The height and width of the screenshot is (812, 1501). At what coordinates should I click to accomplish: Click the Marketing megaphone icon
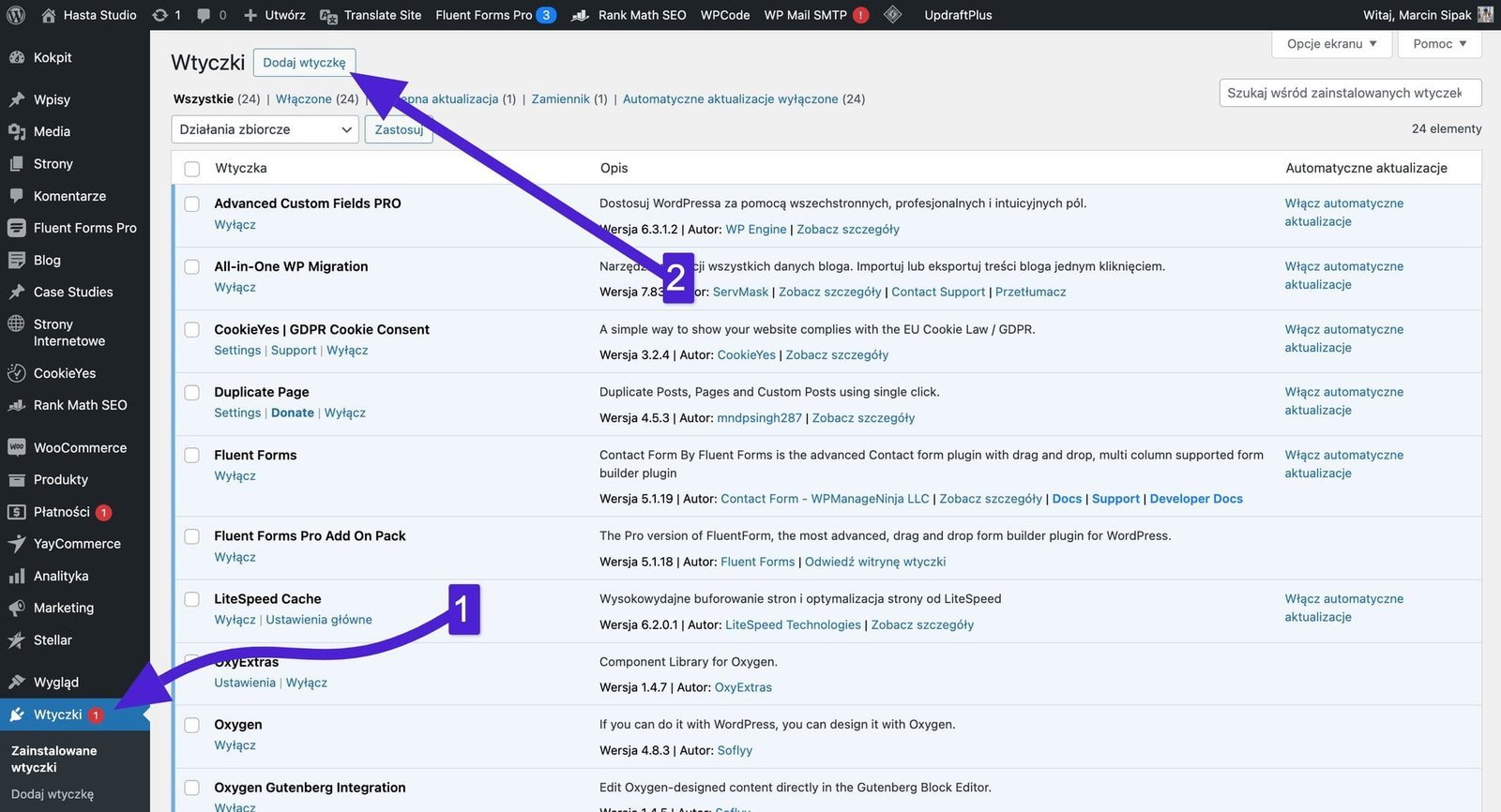(x=17, y=609)
